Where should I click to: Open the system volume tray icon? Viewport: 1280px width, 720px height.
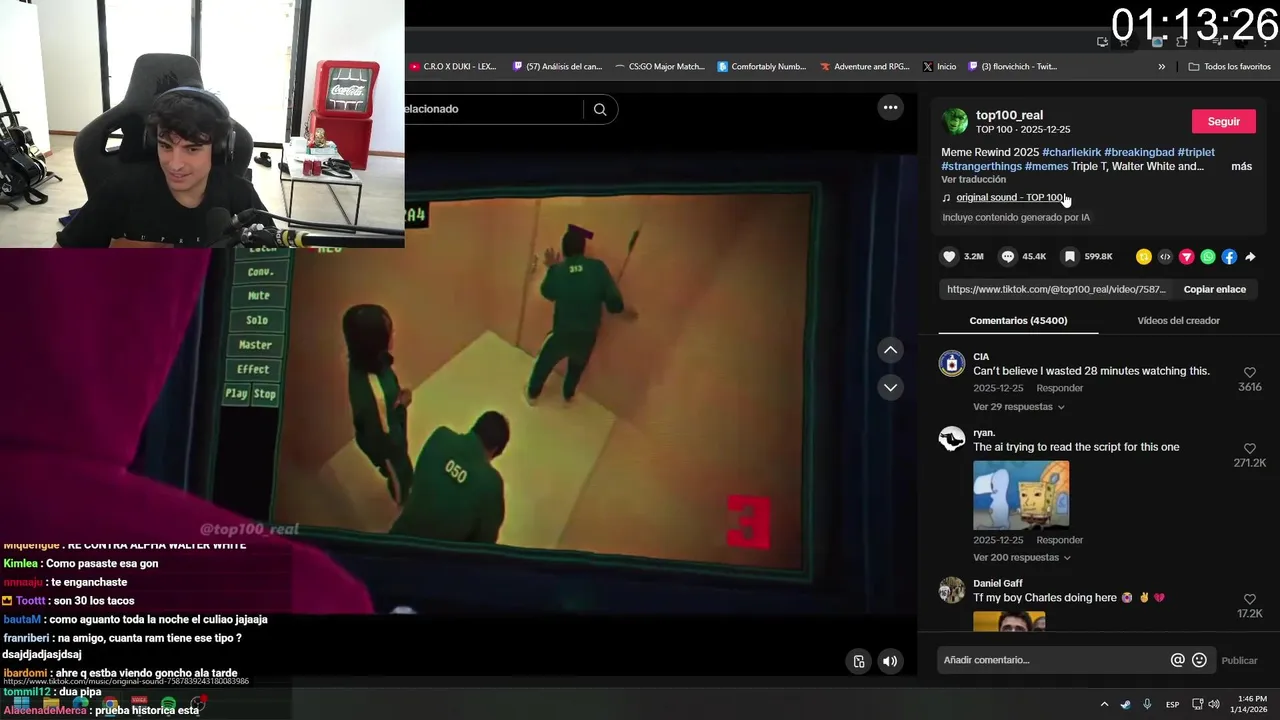click(1214, 704)
